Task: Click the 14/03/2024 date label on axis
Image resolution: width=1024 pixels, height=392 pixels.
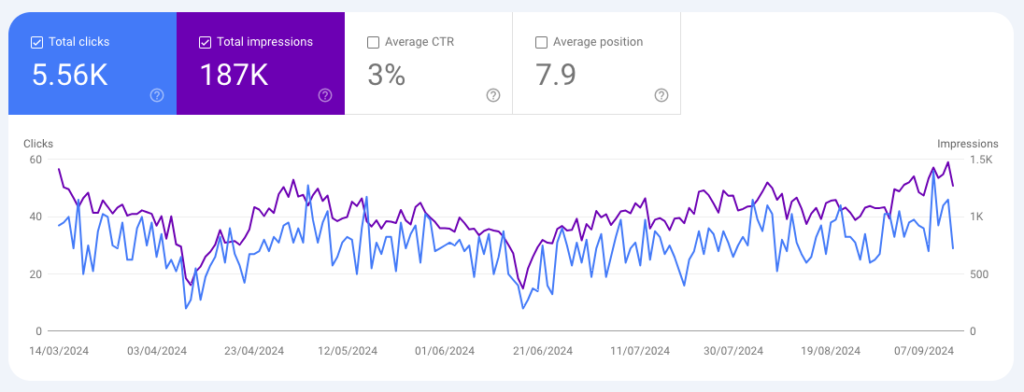Action: tap(59, 351)
